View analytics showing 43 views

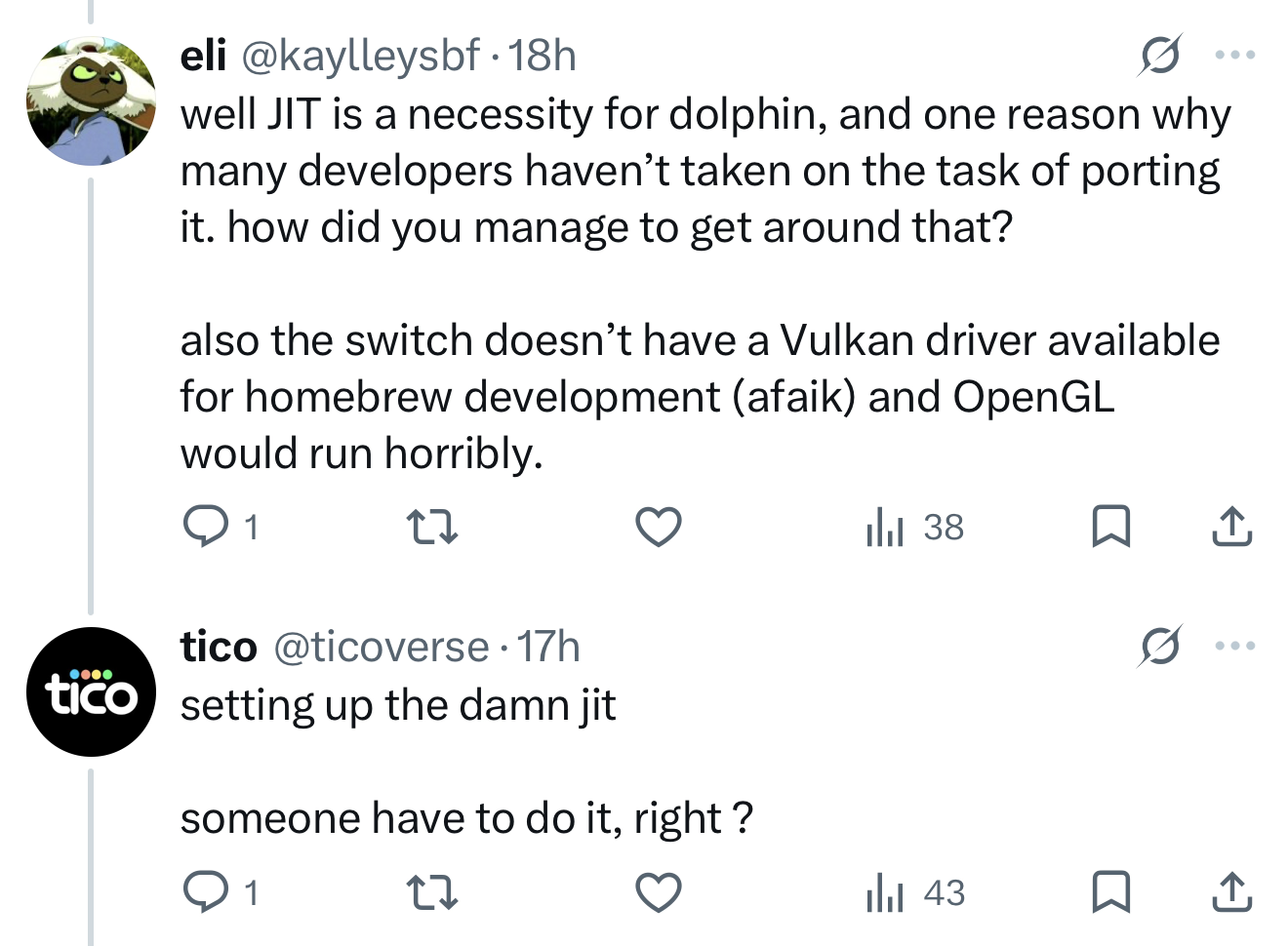[914, 892]
